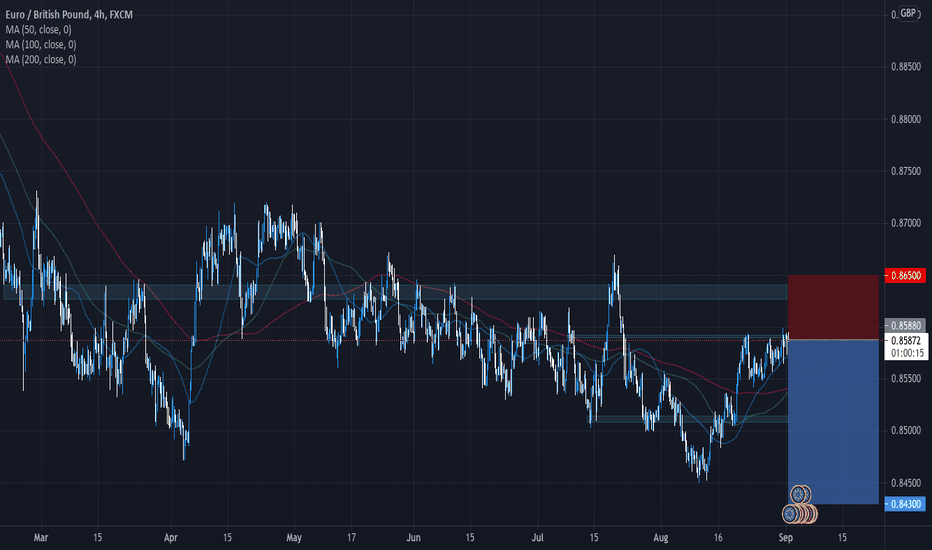The height and width of the screenshot is (550, 932).
Task: Click the 0.85000 price axis label
Action: click(x=906, y=430)
